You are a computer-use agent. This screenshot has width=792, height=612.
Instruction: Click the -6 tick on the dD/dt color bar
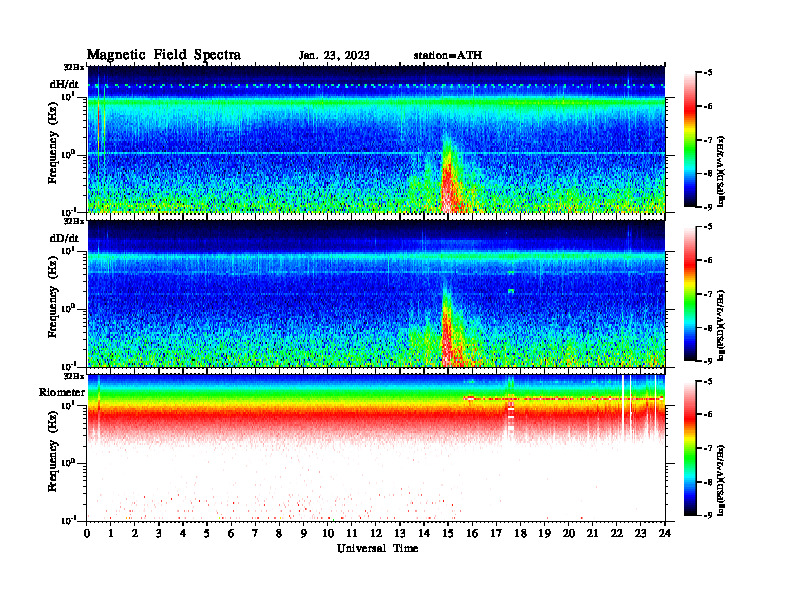coord(708,260)
